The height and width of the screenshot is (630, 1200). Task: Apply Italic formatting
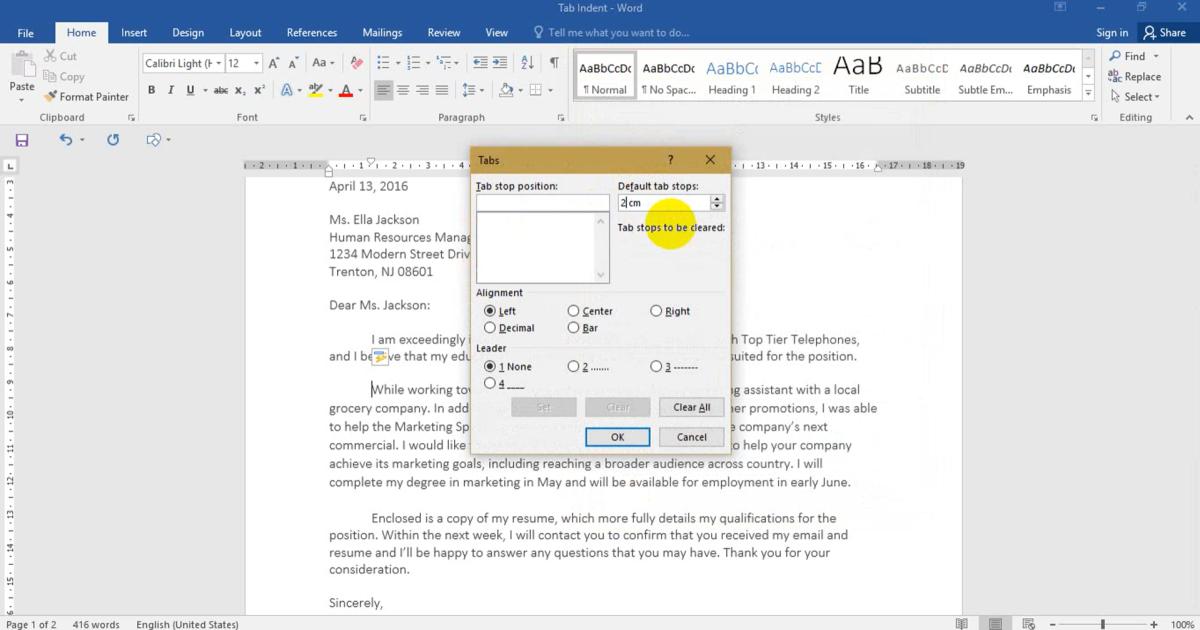pos(171,90)
